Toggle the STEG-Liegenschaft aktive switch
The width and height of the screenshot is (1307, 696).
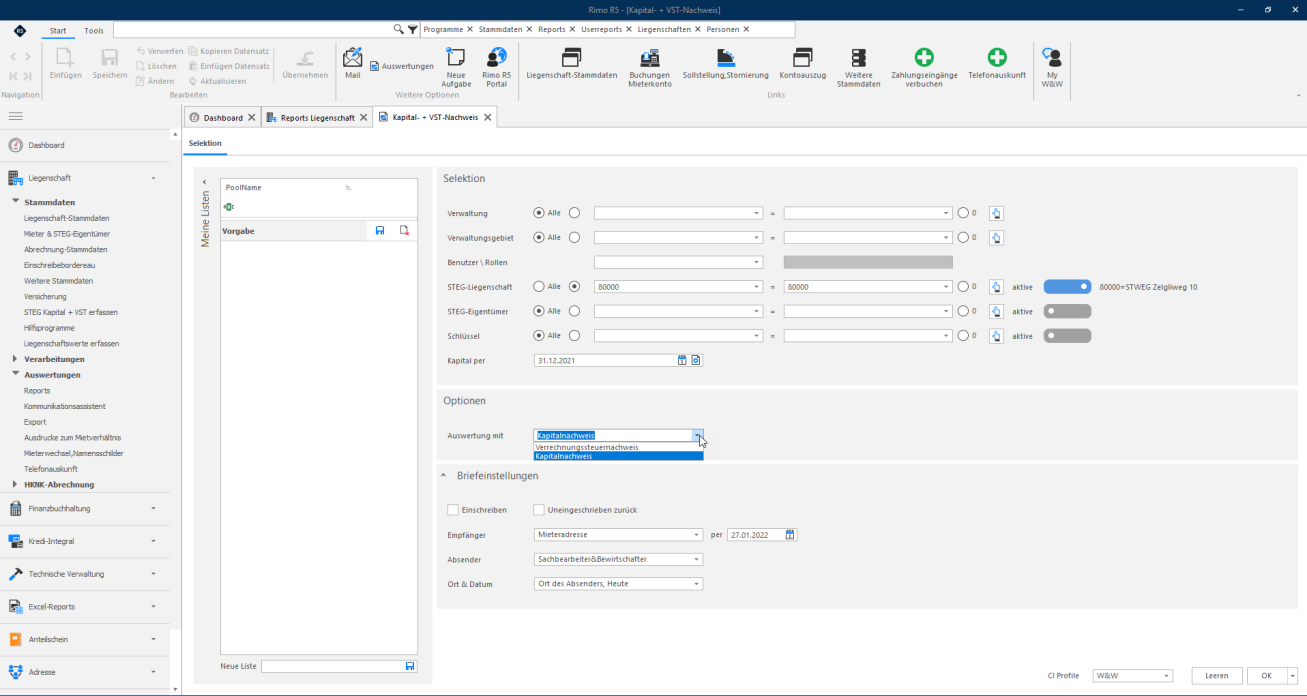(1067, 286)
